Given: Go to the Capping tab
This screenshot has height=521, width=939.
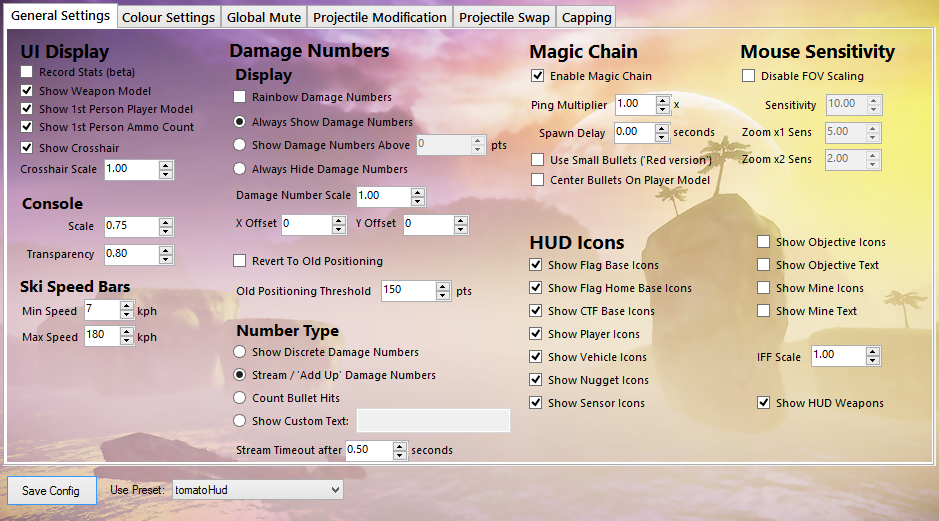Looking at the screenshot, I should (585, 17).
